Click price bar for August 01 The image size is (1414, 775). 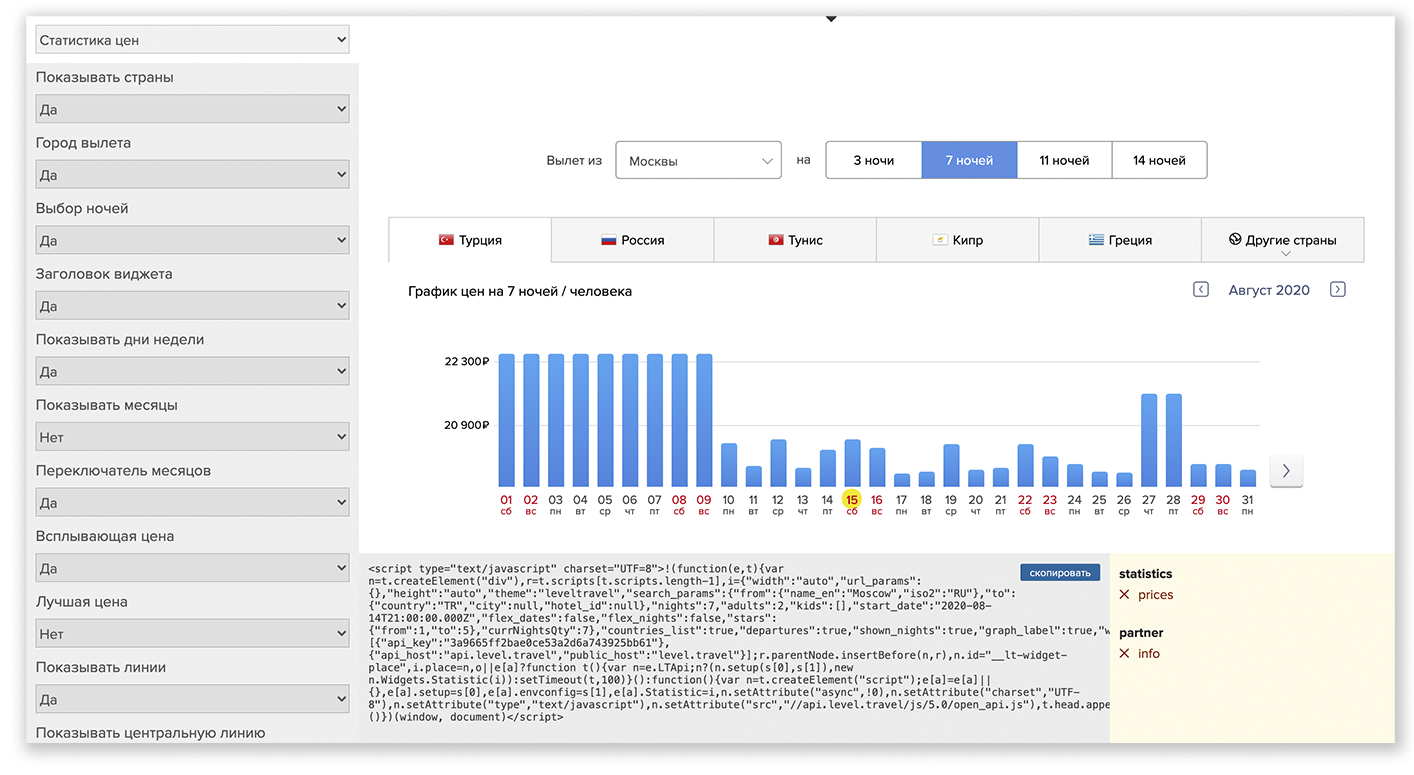[x=506, y=420]
